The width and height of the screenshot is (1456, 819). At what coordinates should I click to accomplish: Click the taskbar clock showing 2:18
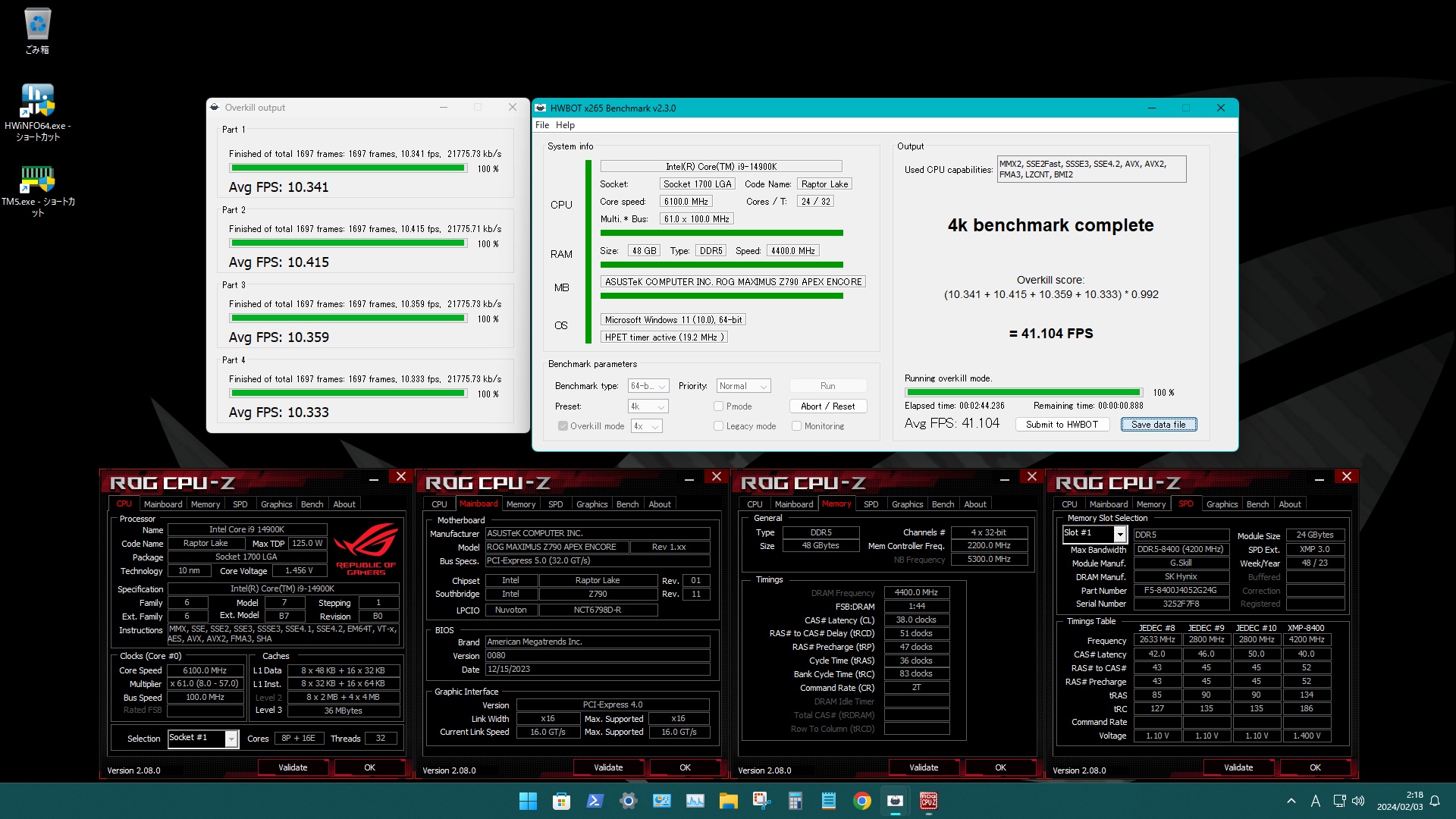click(1400, 801)
